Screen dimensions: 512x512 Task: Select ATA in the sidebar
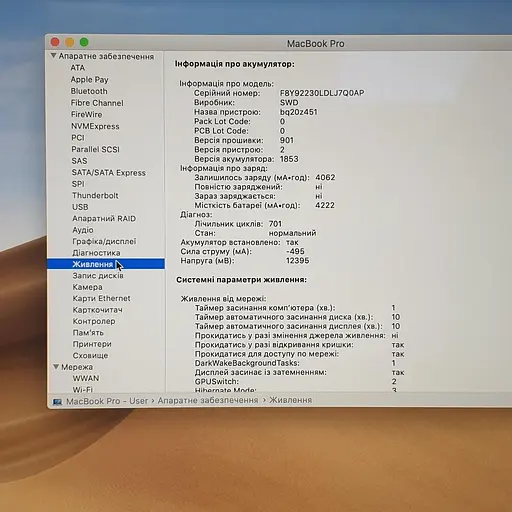tap(78, 68)
